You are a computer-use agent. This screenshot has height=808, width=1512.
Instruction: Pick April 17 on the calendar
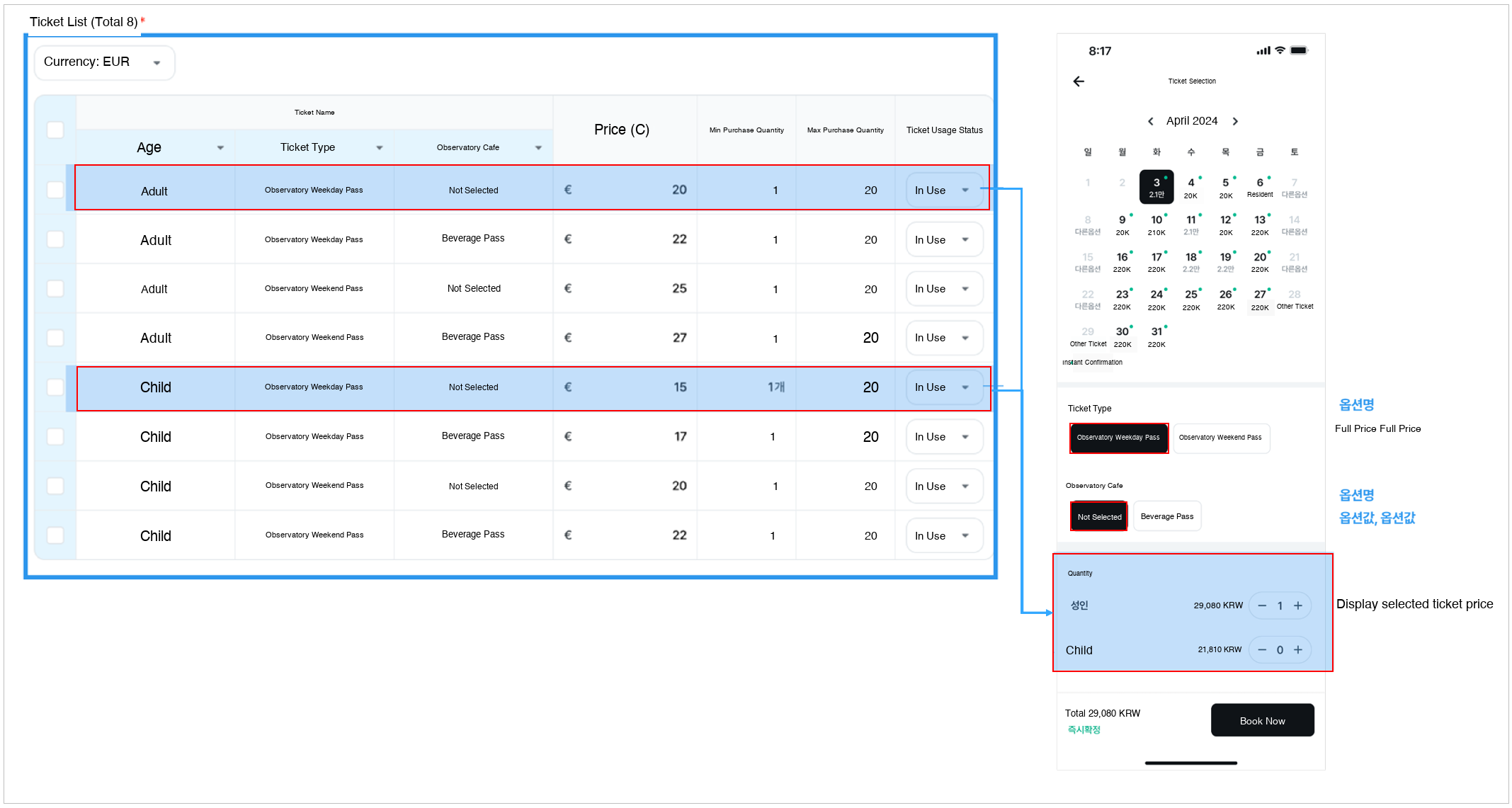coord(1156,262)
